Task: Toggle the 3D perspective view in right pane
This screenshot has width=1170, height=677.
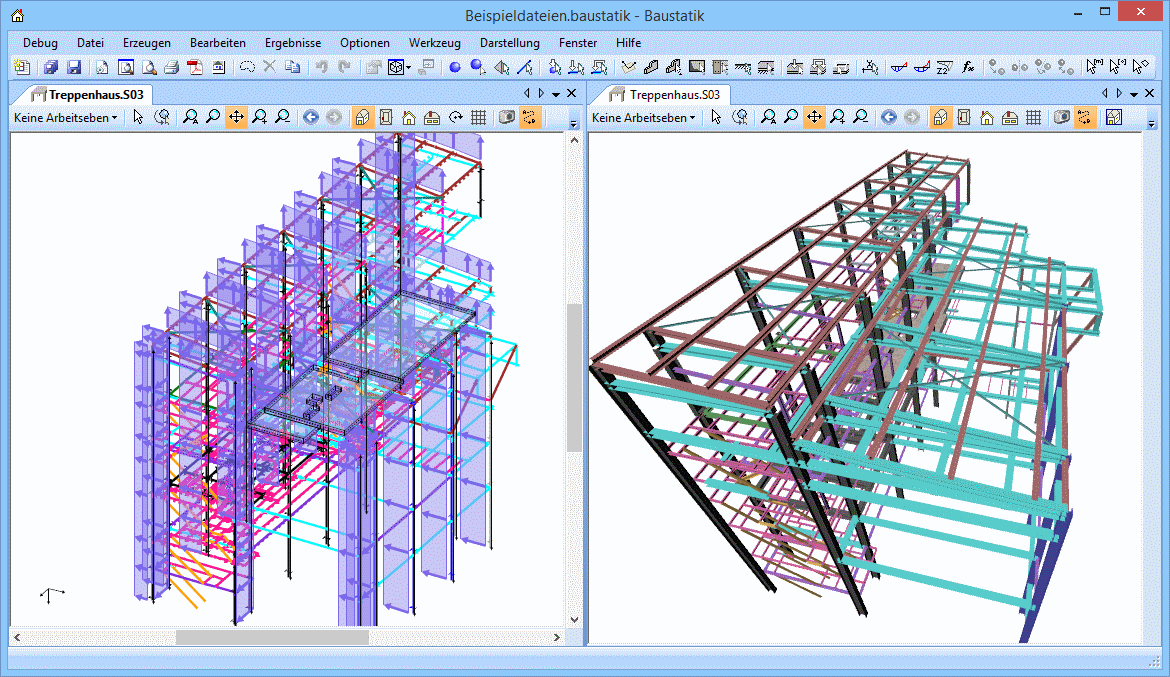Action: click(x=940, y=117)
